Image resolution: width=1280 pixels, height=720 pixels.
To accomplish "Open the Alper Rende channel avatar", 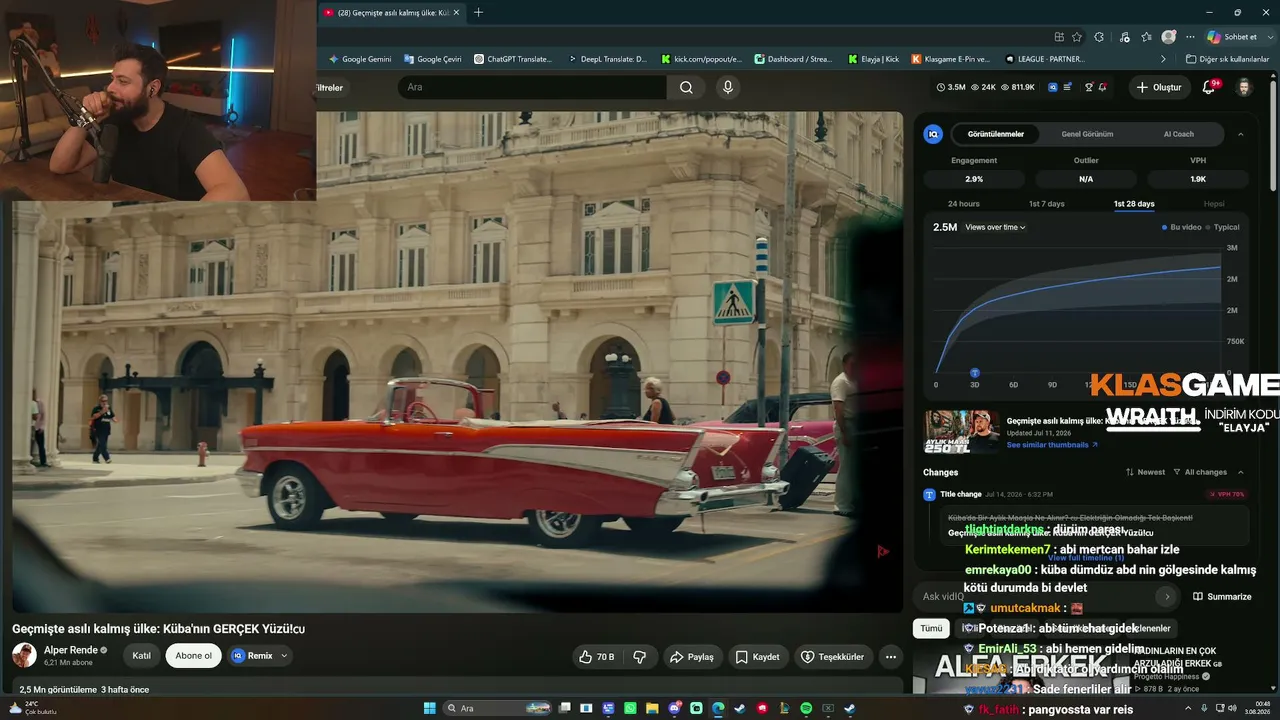I will click(24, 655).
